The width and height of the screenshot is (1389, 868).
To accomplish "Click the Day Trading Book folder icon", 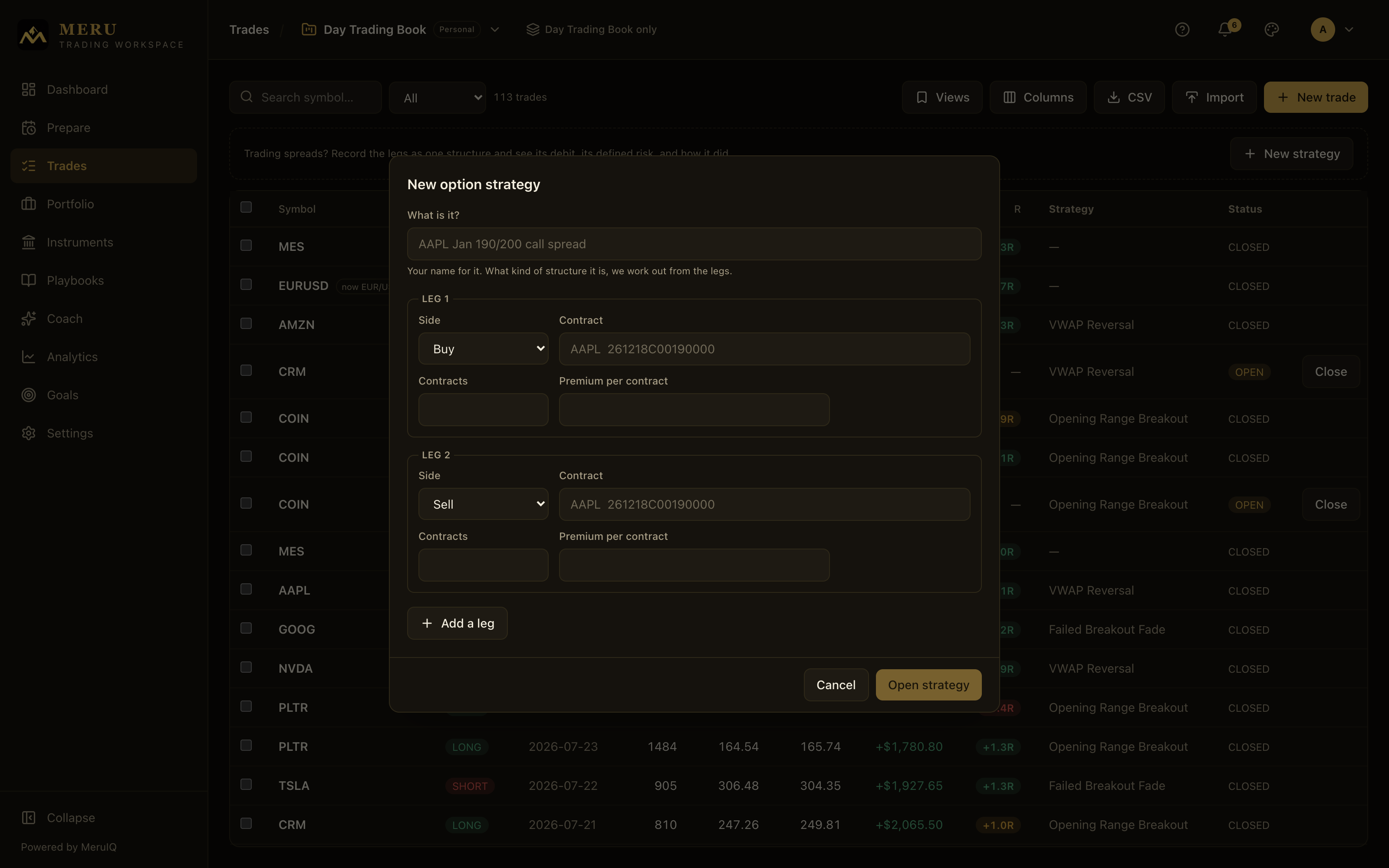I will pyautogui.click(x=309, y=29).
